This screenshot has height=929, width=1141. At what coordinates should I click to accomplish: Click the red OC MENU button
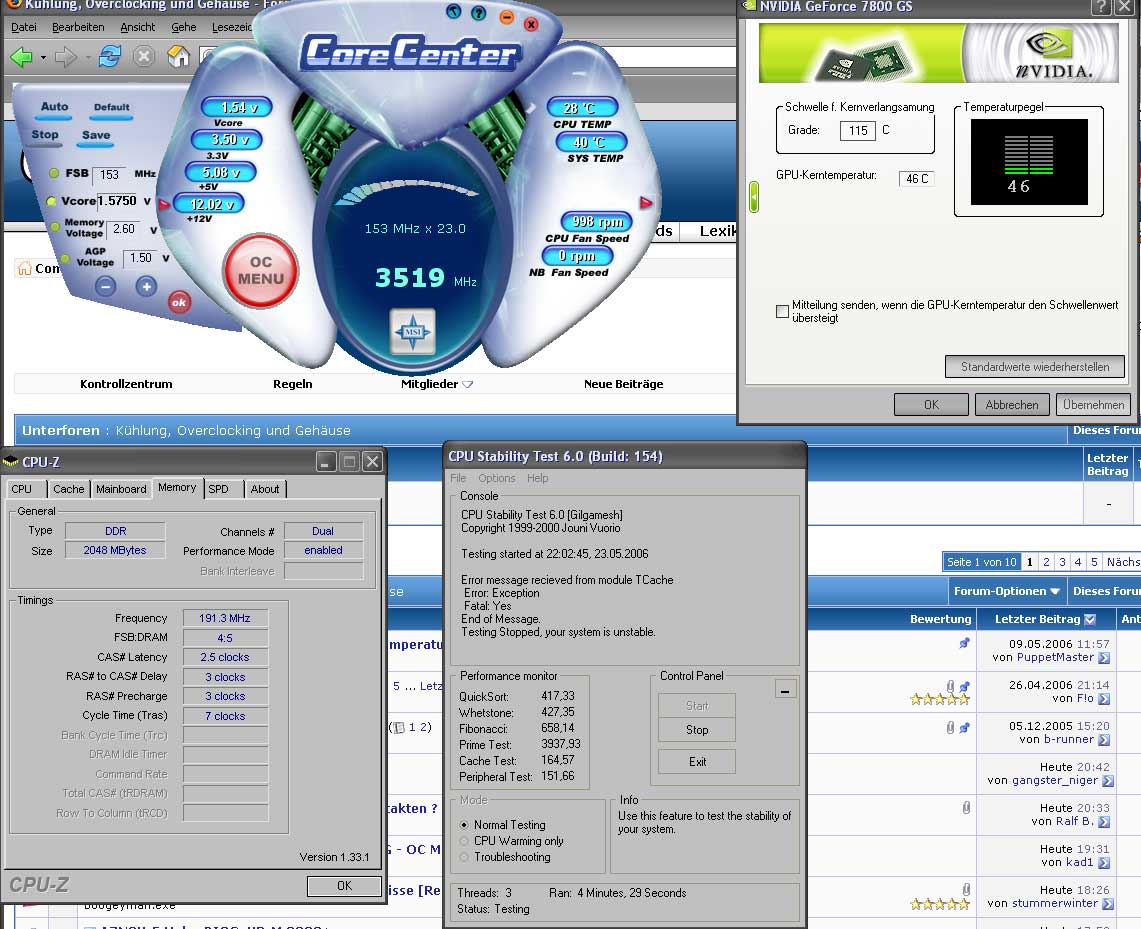[x=261, y=271]
